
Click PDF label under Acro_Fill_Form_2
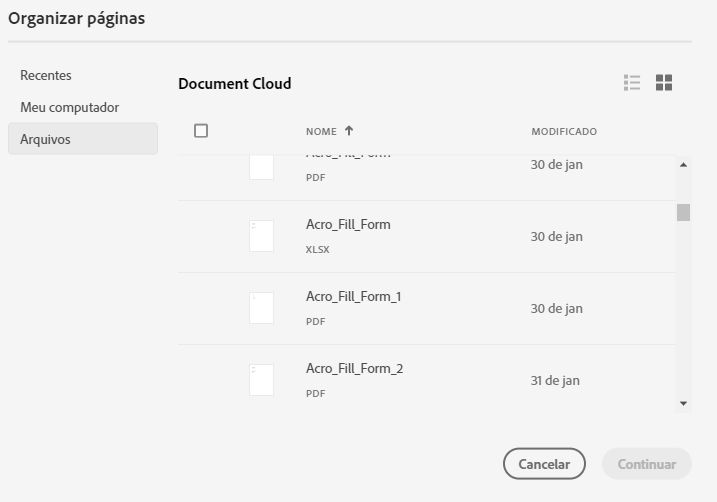coord(316,394)
